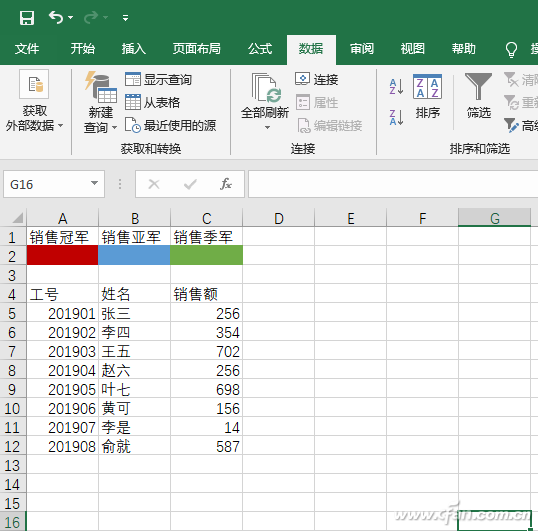This screenshot has width=538, height=531.
Task: Click the Connections button (连接)
Action: click(x=316, y=79)
